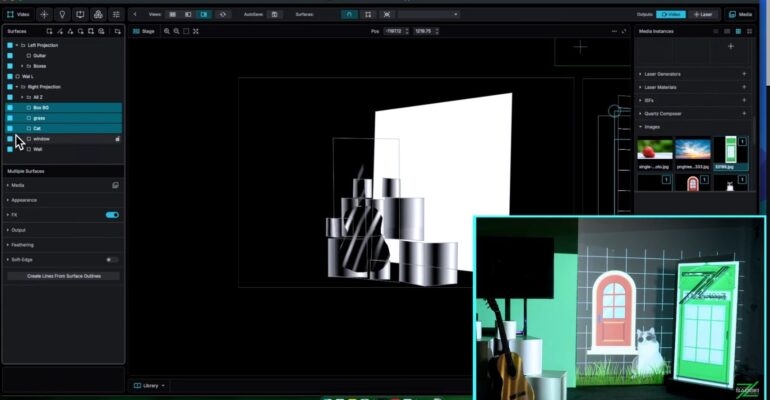The height and width of the screenshot is (400, 770).
Task: Select the dual-pane view layout icon
Action: [x=172, y=14]
